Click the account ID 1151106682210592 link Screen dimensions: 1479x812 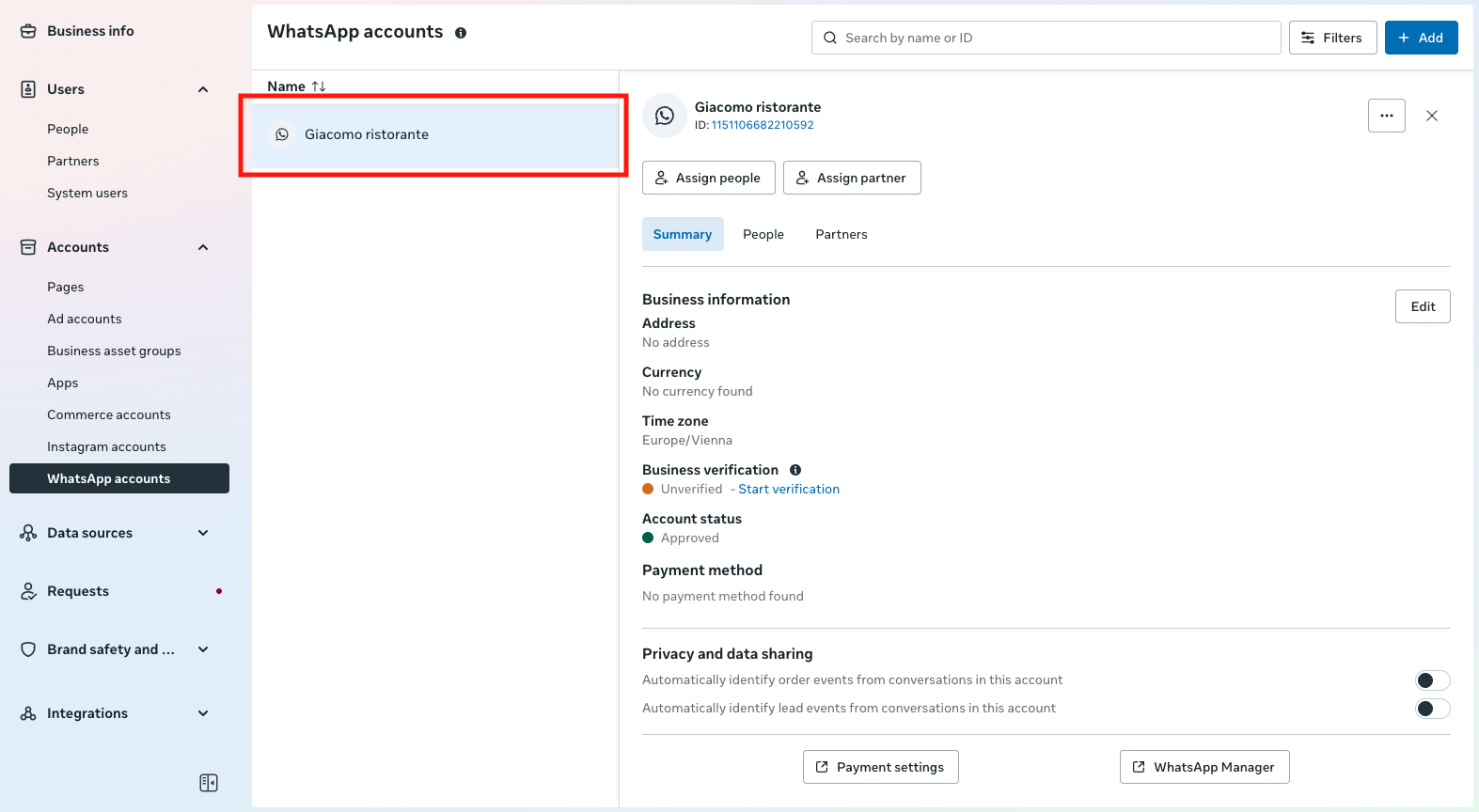point(763,125)
